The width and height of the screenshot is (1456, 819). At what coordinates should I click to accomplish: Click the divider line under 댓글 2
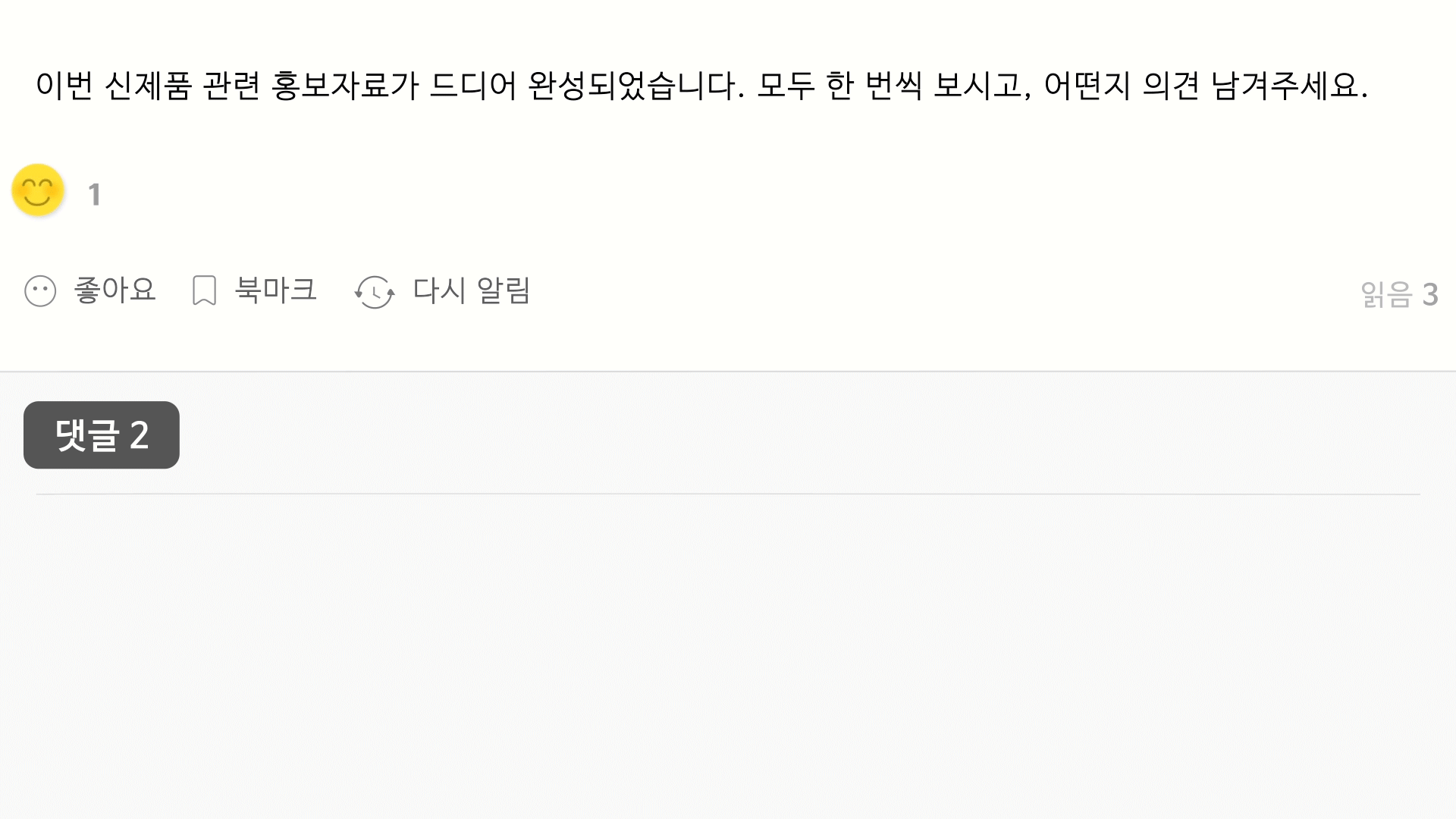[x=728, y=494]
